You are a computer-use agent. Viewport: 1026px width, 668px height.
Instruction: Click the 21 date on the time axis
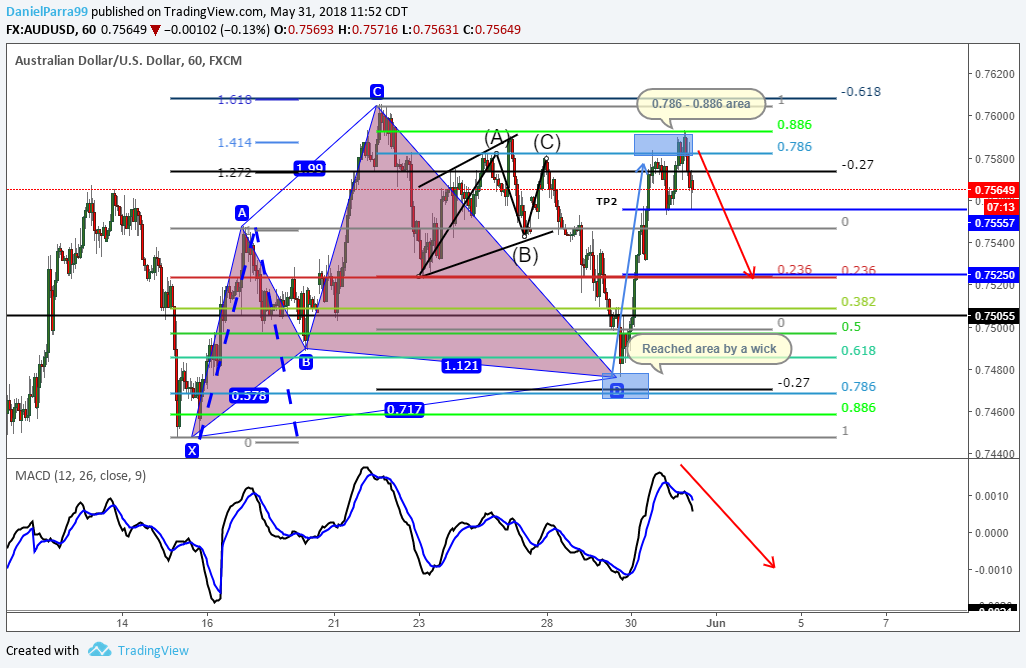(x=334, y=623)
